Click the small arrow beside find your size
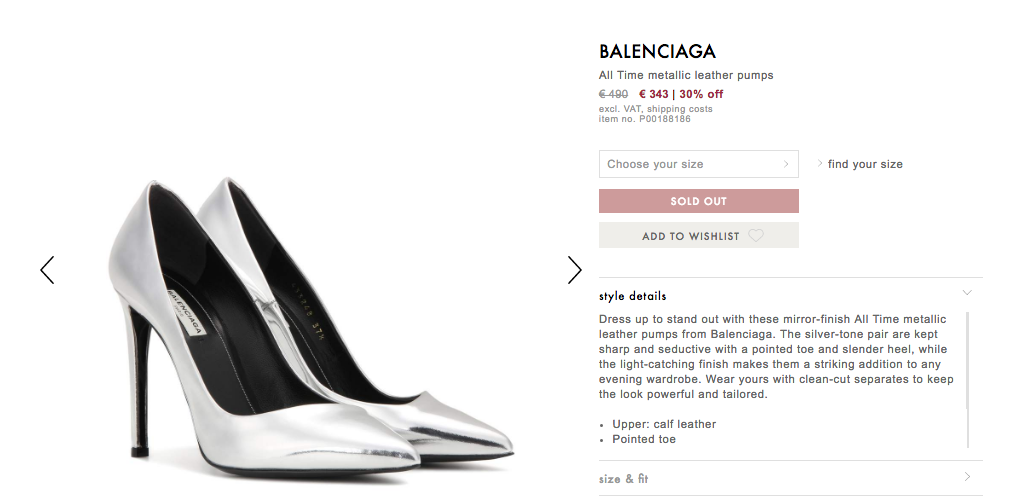The image size is (1018, 498). tap(820, 164)
